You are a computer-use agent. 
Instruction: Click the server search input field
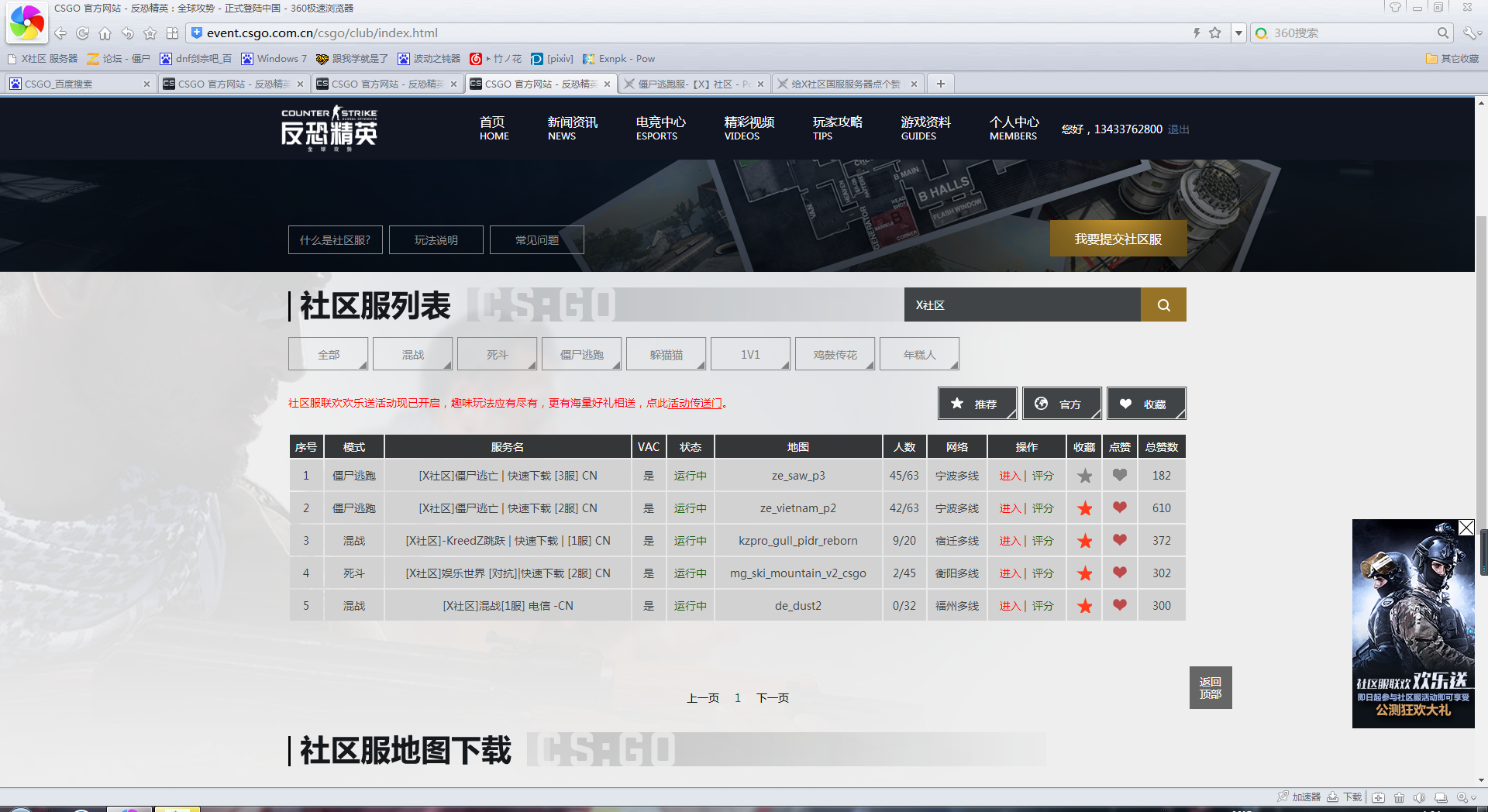[1021, 305]
